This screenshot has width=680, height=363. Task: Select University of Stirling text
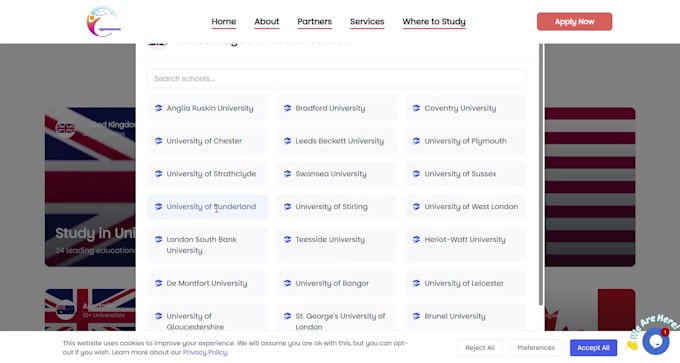point(331,207)
